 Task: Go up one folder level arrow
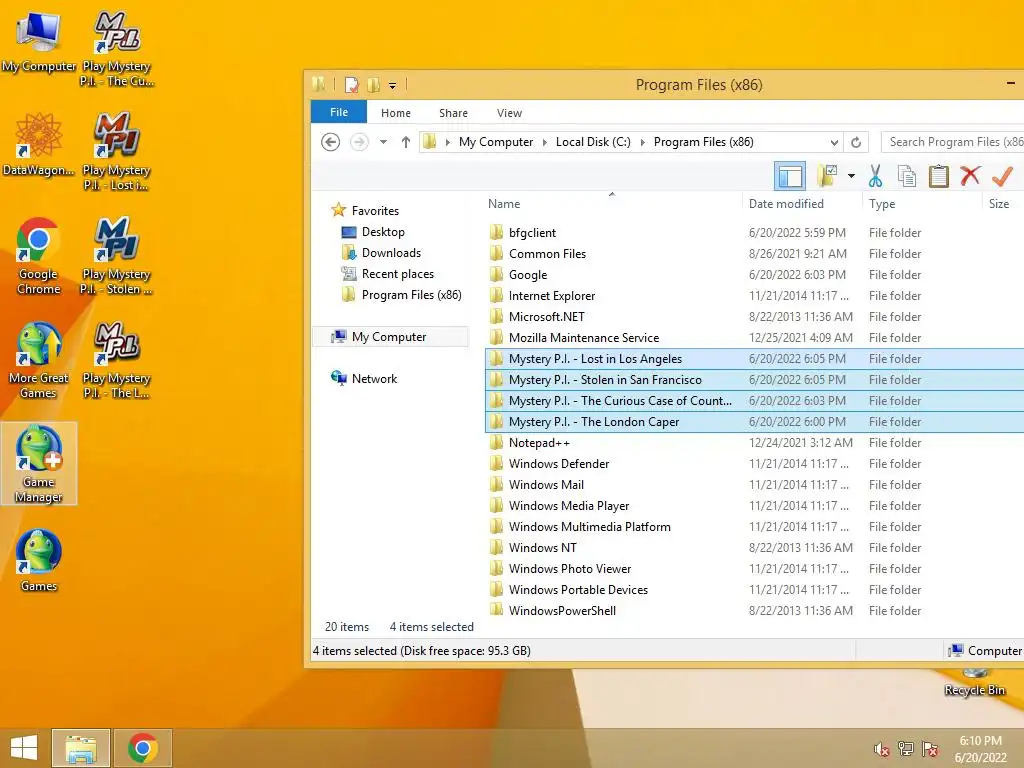pos(406,142)
